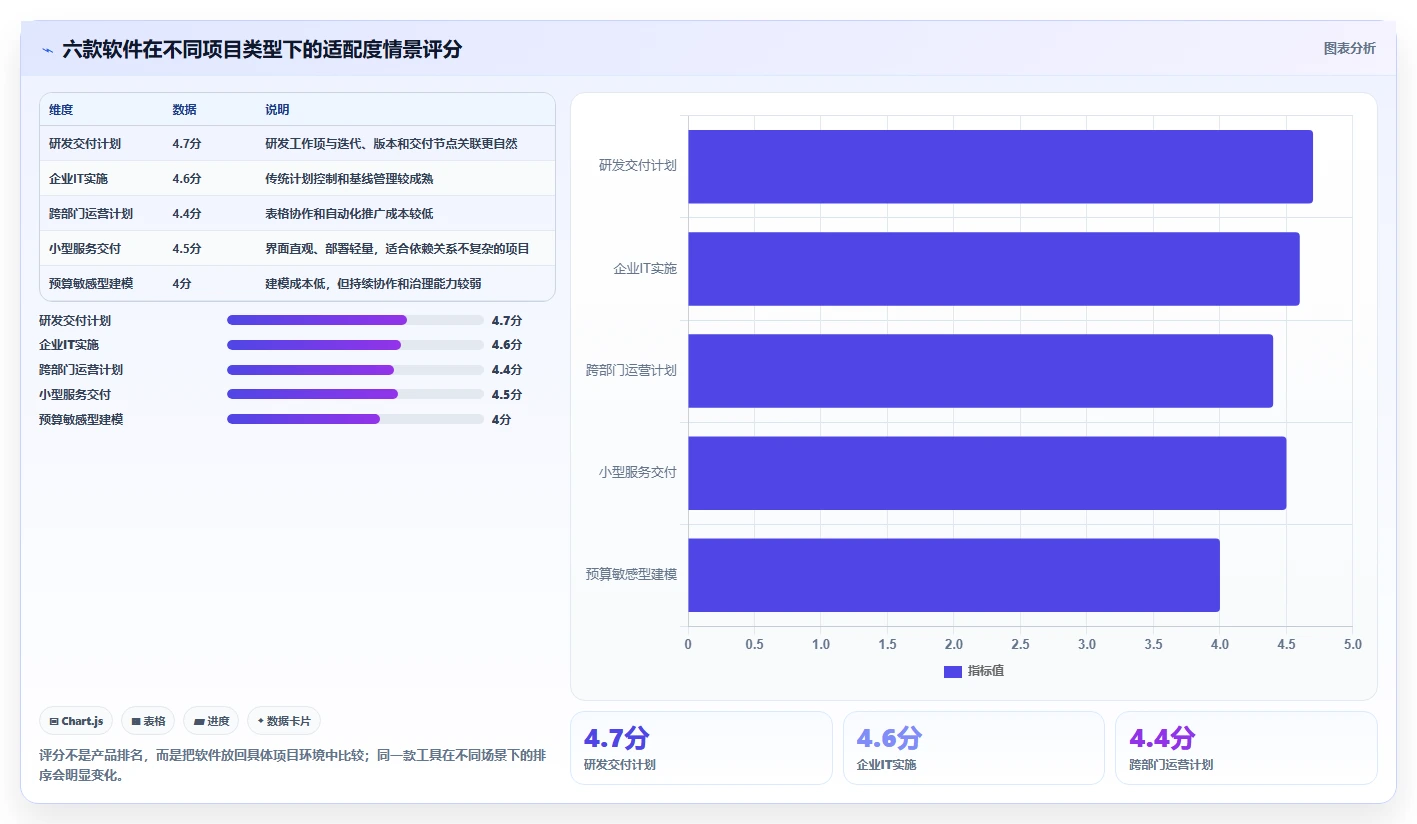
Task: Select the 表格 tag chip
Action: [148, 721]
